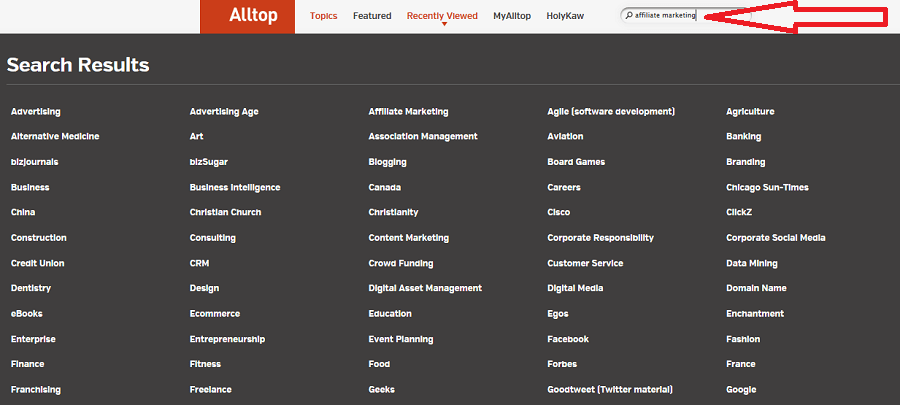Viewport: 900px width, 405px height.
Task: Select the Digital Media topic
Action: point(575,288)
